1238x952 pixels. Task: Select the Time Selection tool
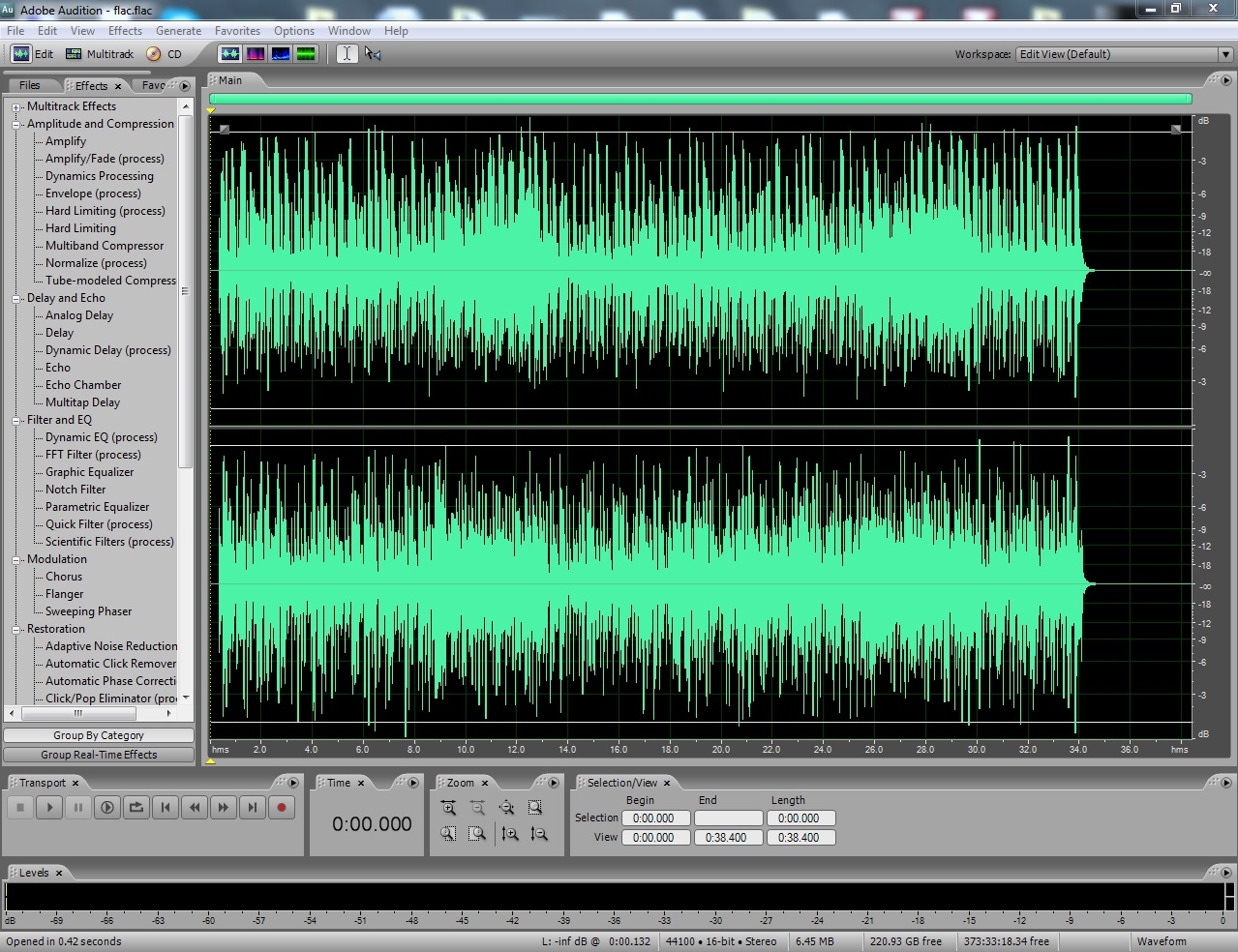347,54
